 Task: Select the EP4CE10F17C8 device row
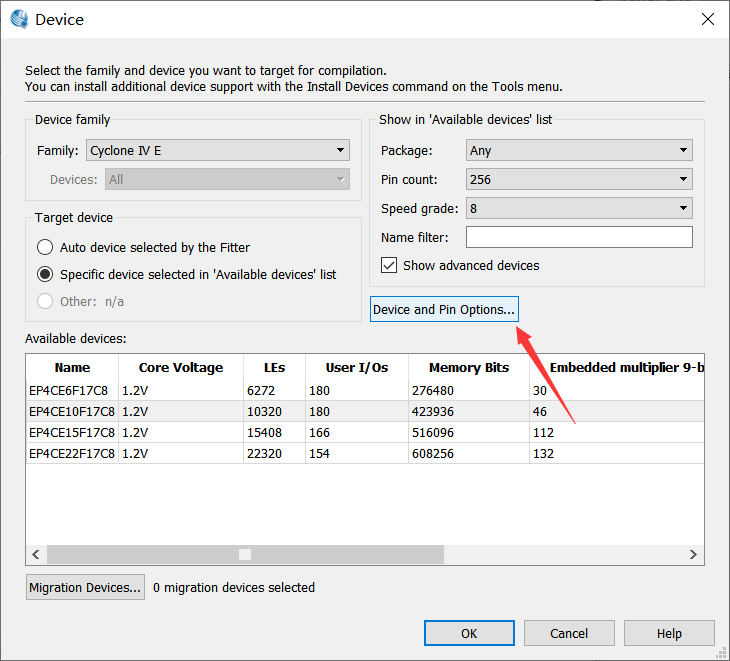click(x=71, y=411)
